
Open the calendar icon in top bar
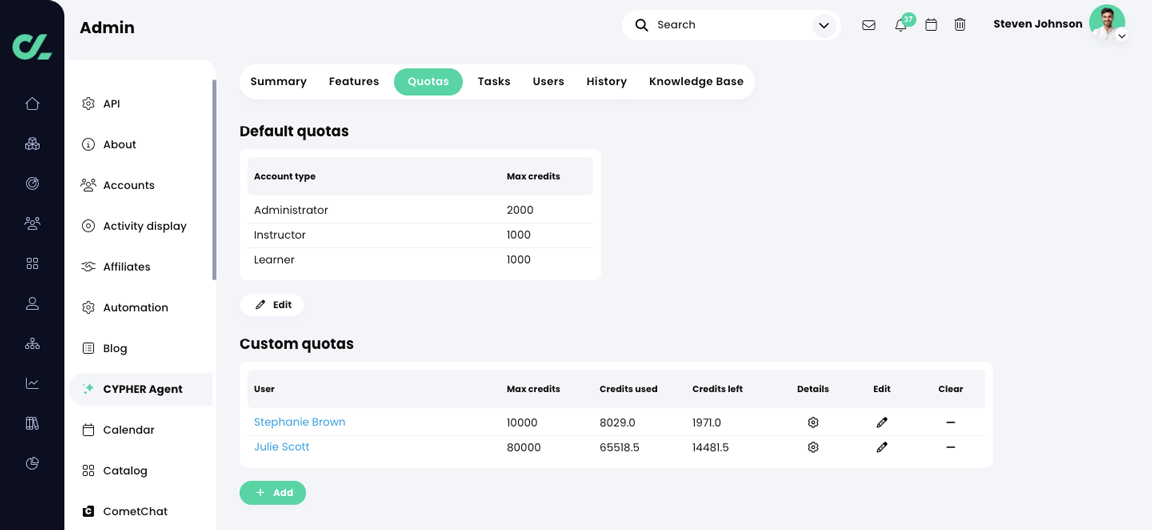click(931, 25)
